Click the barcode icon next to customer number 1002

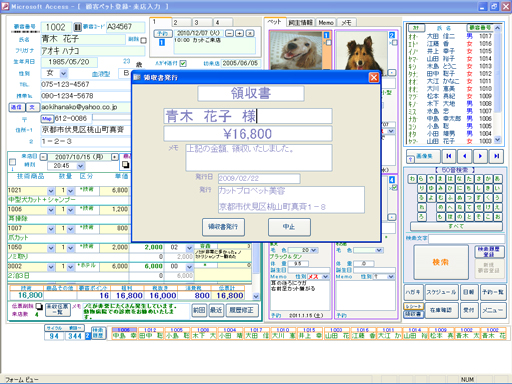(77, 27)
